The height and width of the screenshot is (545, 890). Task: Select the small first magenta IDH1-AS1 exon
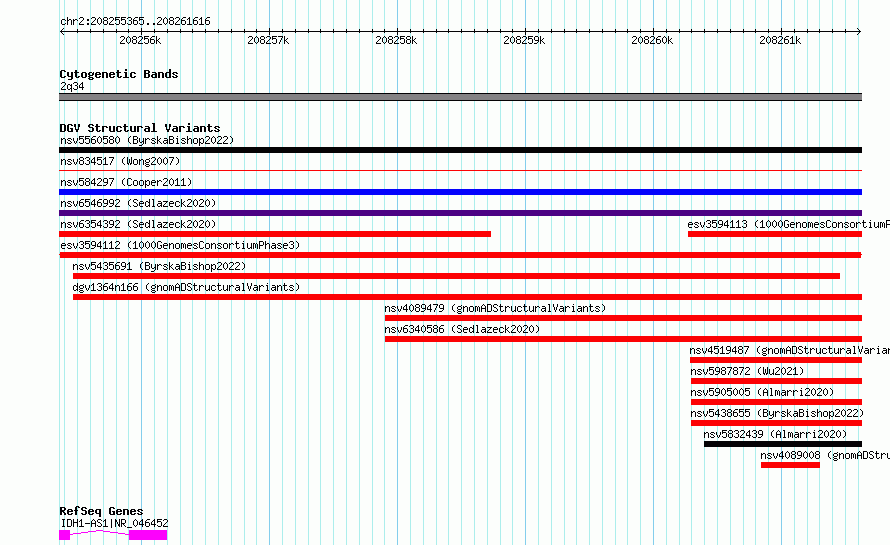[64, 535]
